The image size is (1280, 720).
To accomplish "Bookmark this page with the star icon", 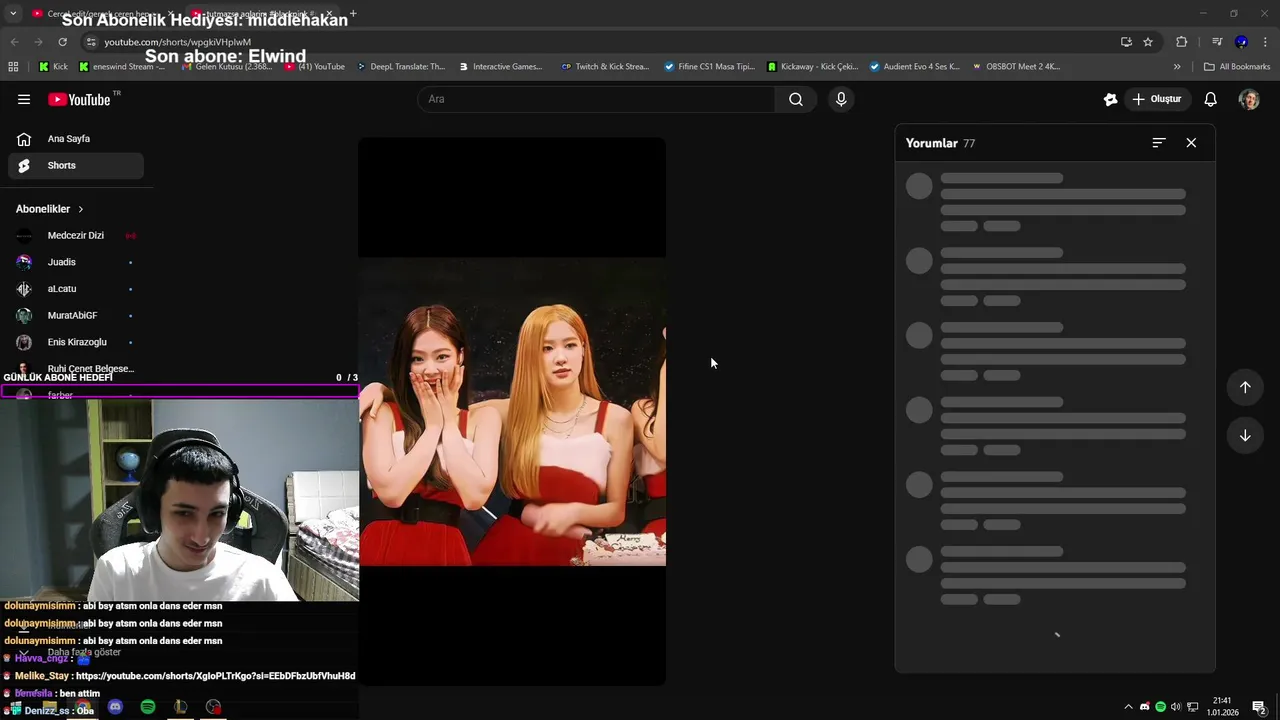I will (x=1148, y=42).
